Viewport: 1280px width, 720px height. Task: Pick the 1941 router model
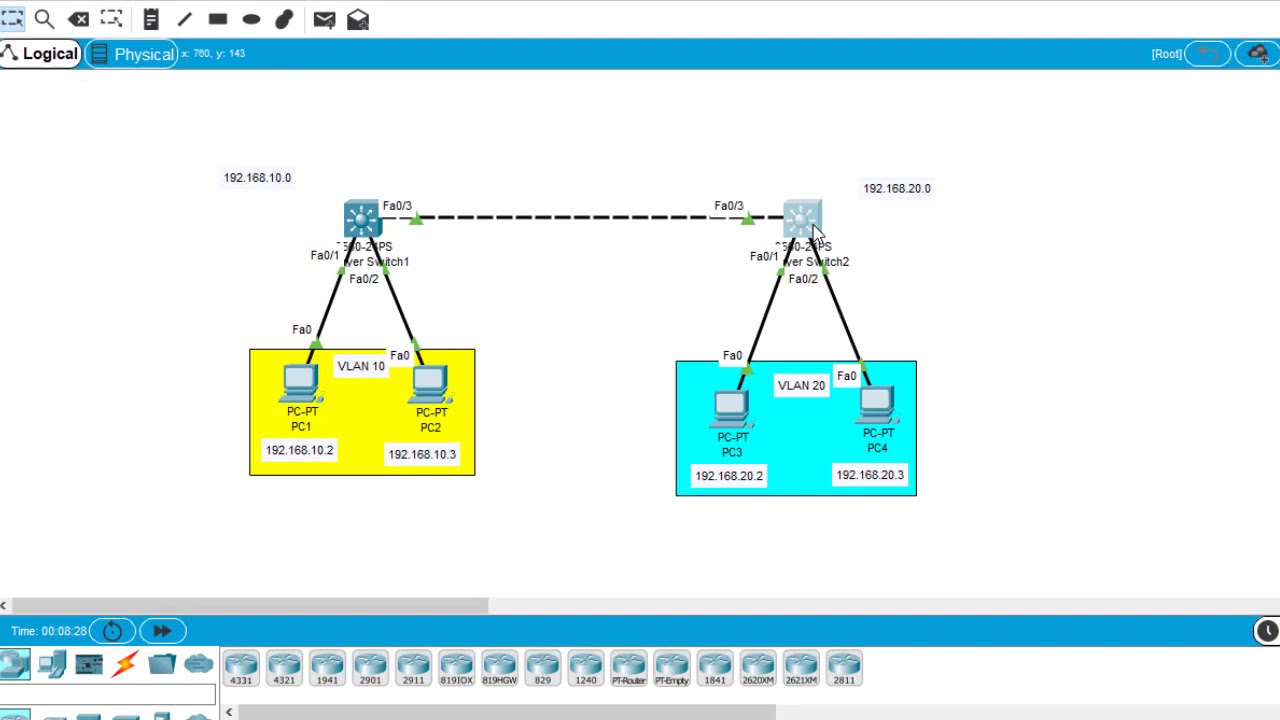point(327,668)
